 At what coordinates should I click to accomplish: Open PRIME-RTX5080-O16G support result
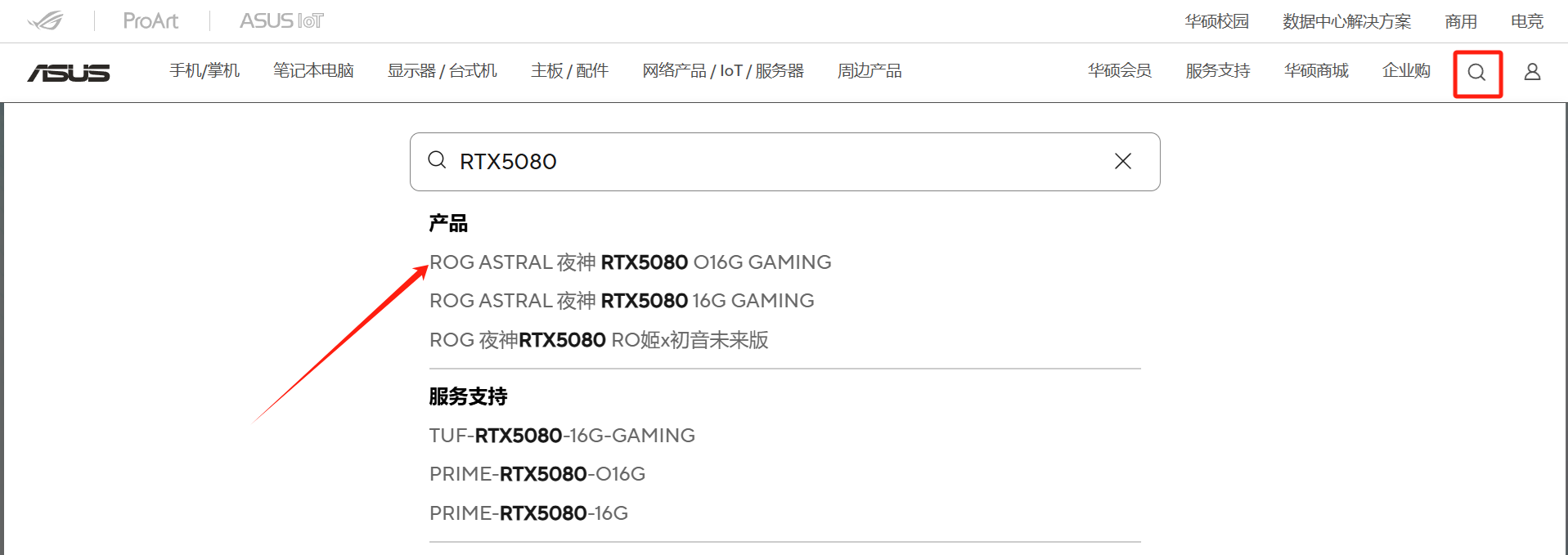537,474
